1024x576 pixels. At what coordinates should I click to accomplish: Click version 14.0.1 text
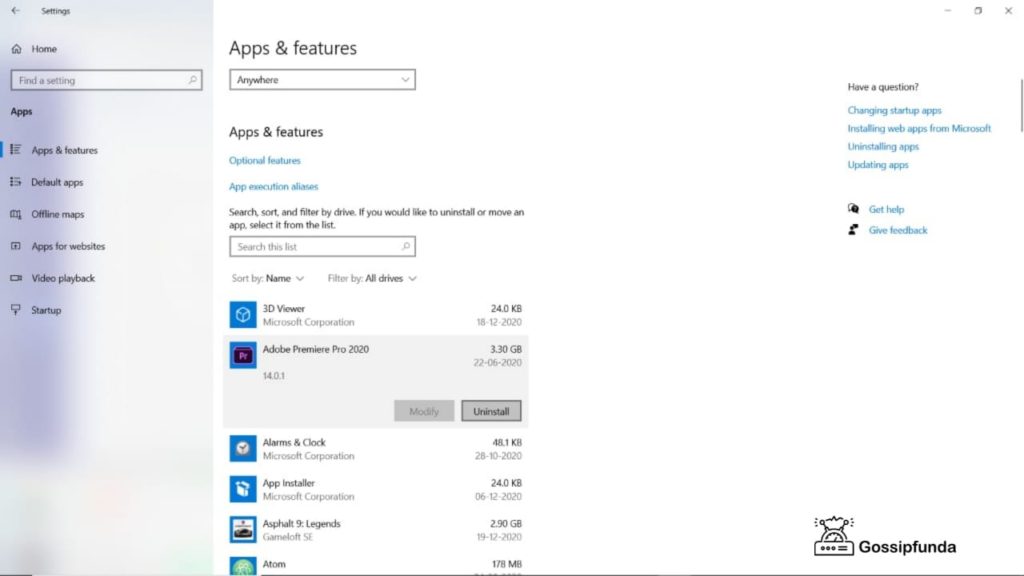pyautogui.click(x=274, y=376)
